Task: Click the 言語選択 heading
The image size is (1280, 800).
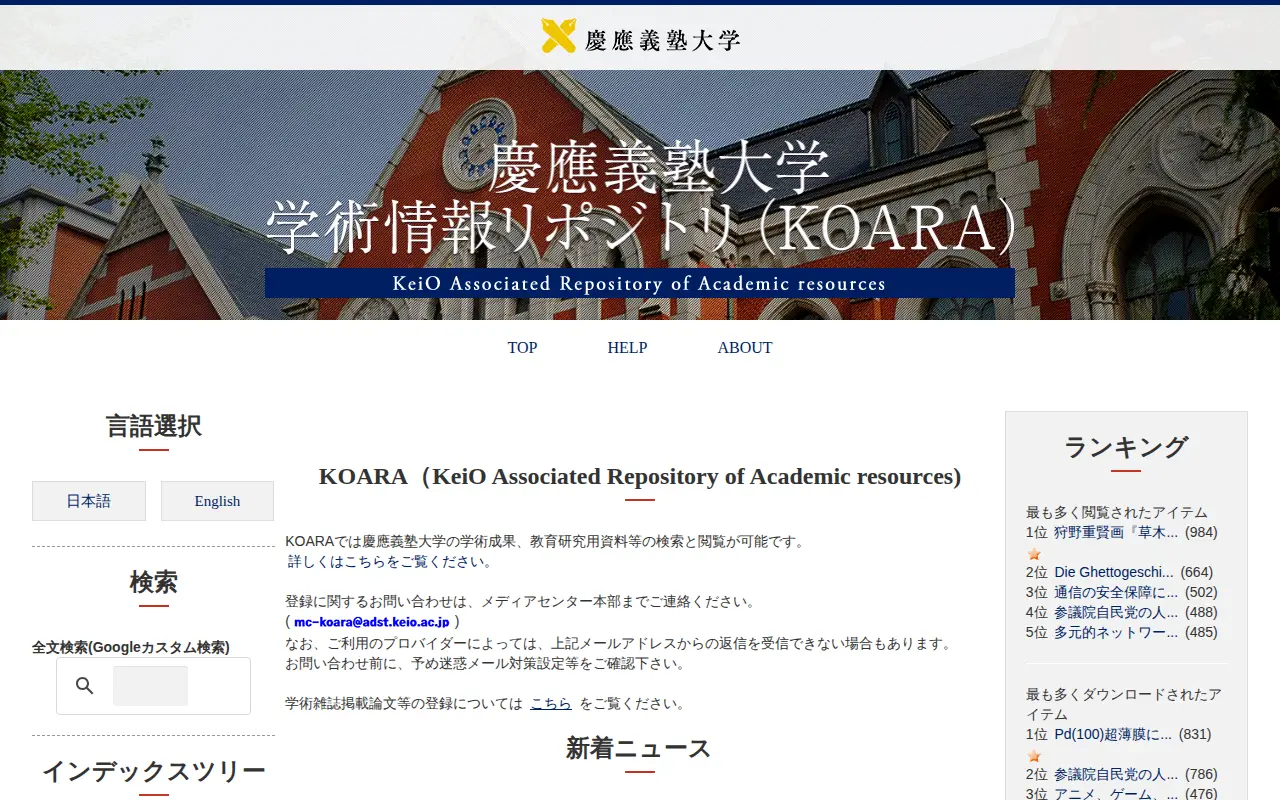Action: (154, 427)
